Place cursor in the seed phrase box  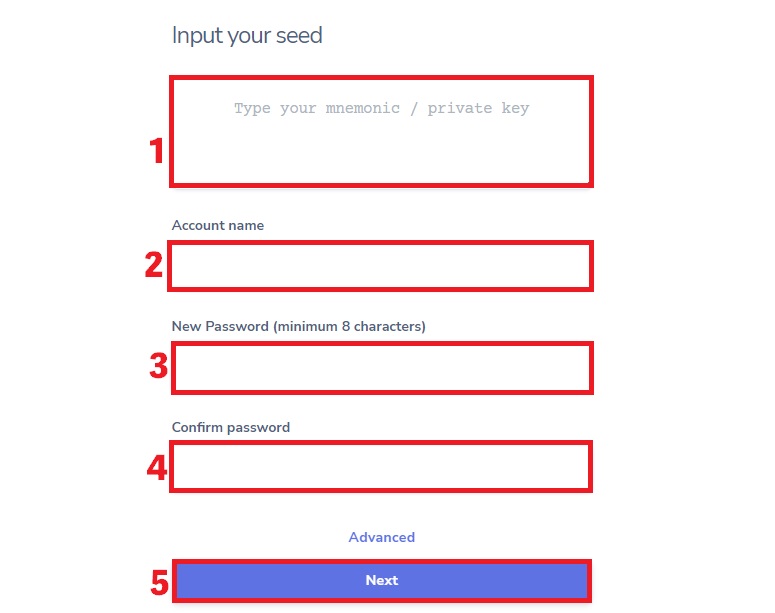[381, 131]
